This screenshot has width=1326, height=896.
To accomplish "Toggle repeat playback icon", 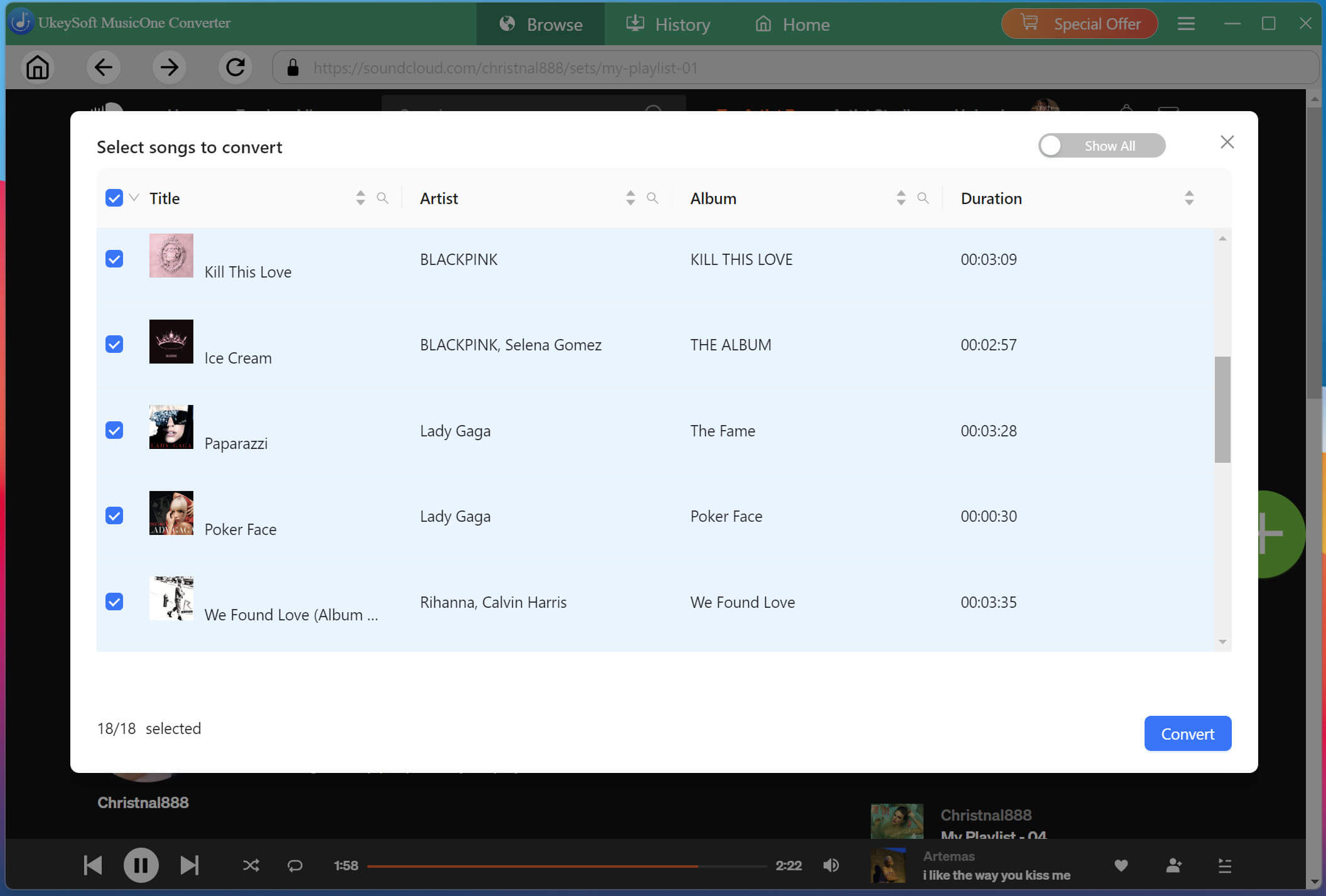I will pos(295,866).
